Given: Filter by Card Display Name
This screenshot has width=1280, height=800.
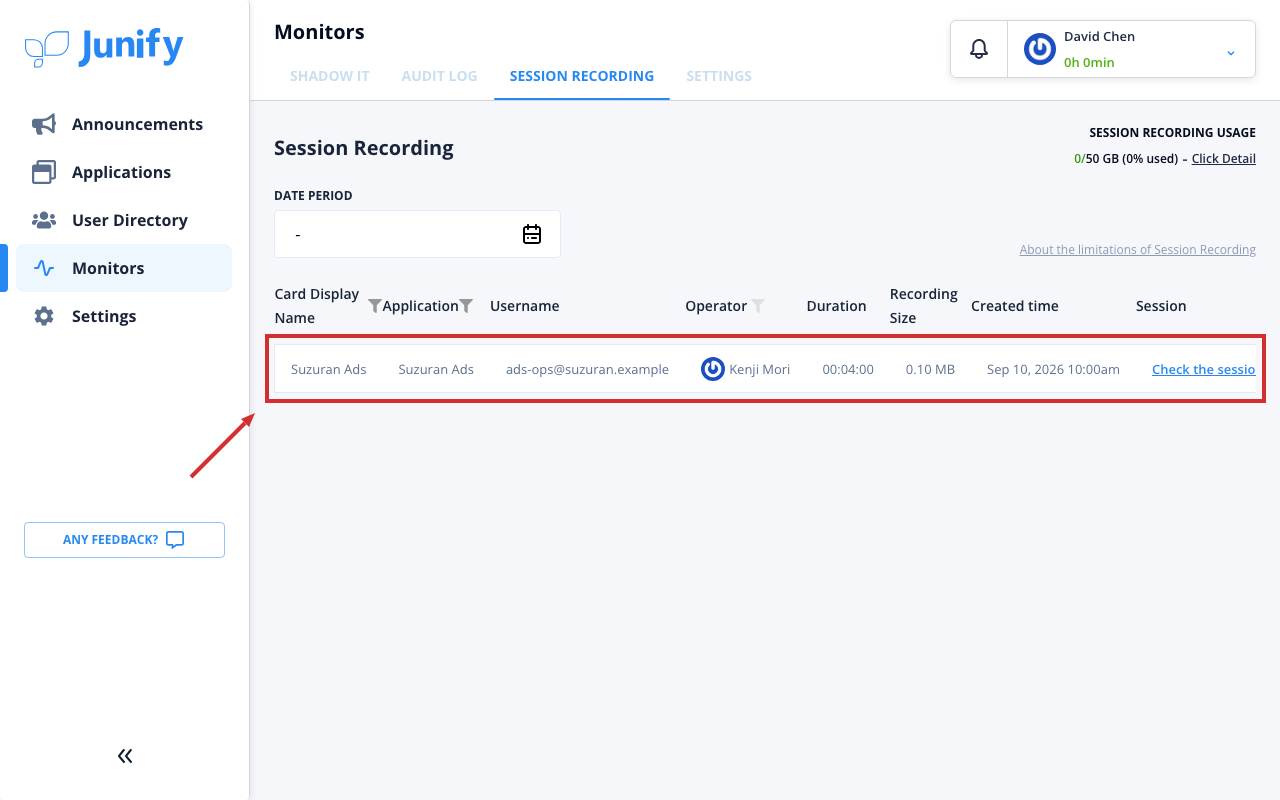Looking at the screenshot, I should [375, 306].
